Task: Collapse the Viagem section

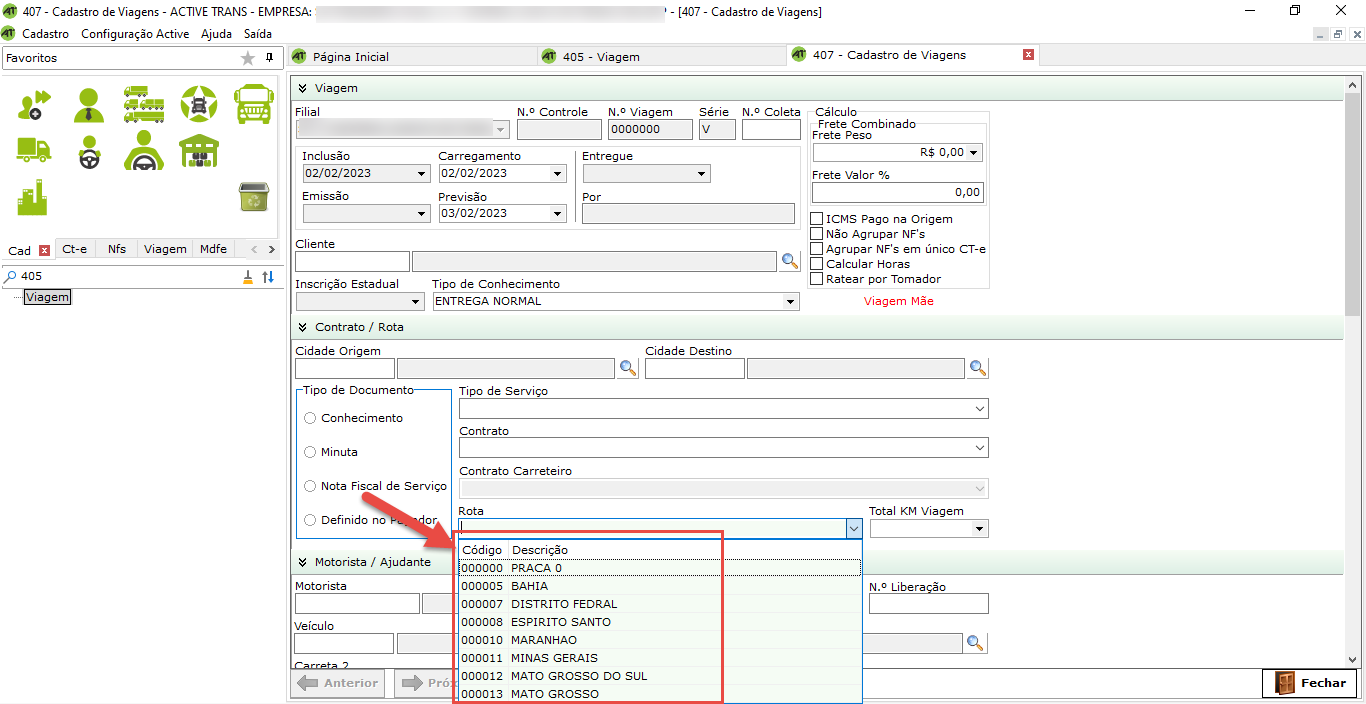Action: (x=302, y=89)
